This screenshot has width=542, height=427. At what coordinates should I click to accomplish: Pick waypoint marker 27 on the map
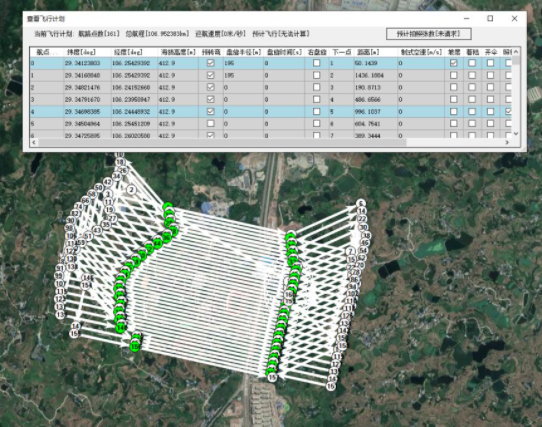[x=113, y=219]
